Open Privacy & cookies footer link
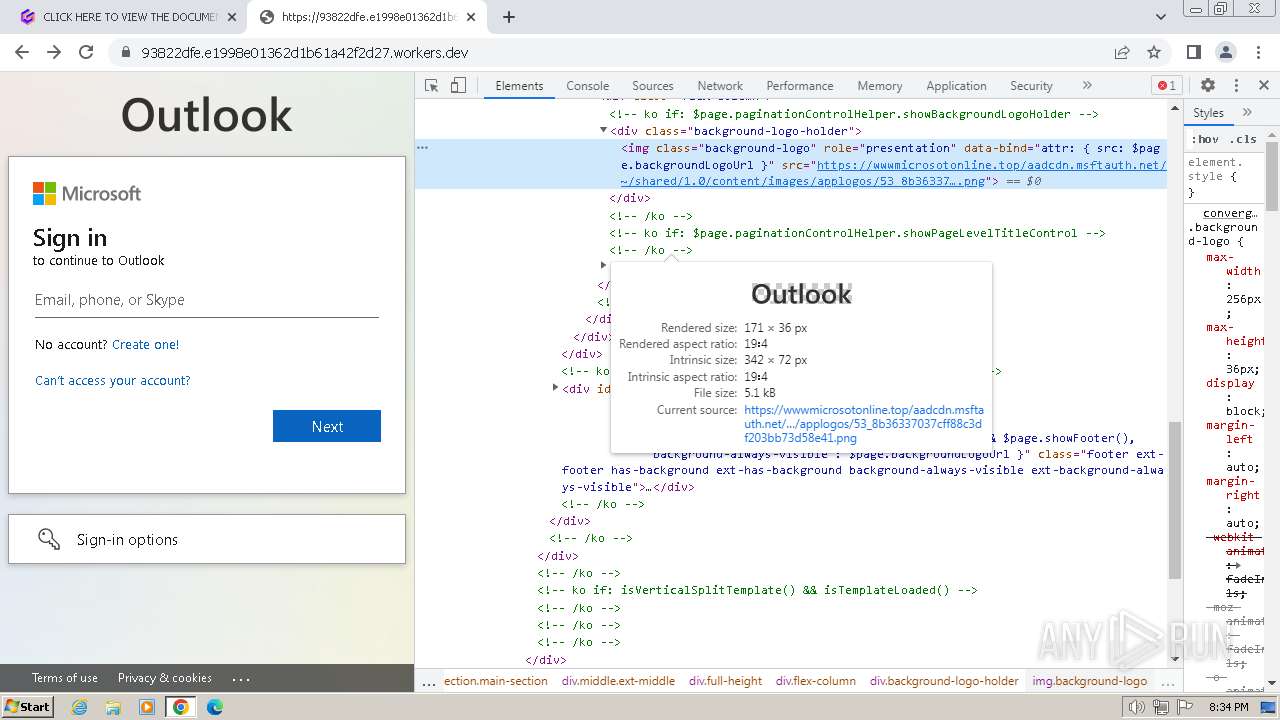The image size is (1280, 720). click(x=165, y=678)
